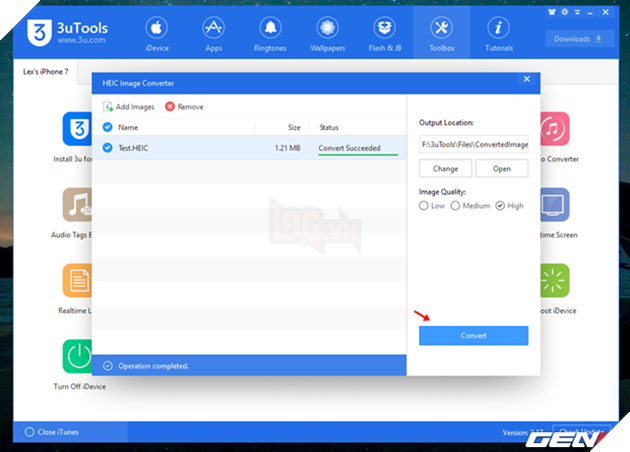Toggle the select-all checkbox beside Name
Screen dimensions: 630x452
[107, 127]
